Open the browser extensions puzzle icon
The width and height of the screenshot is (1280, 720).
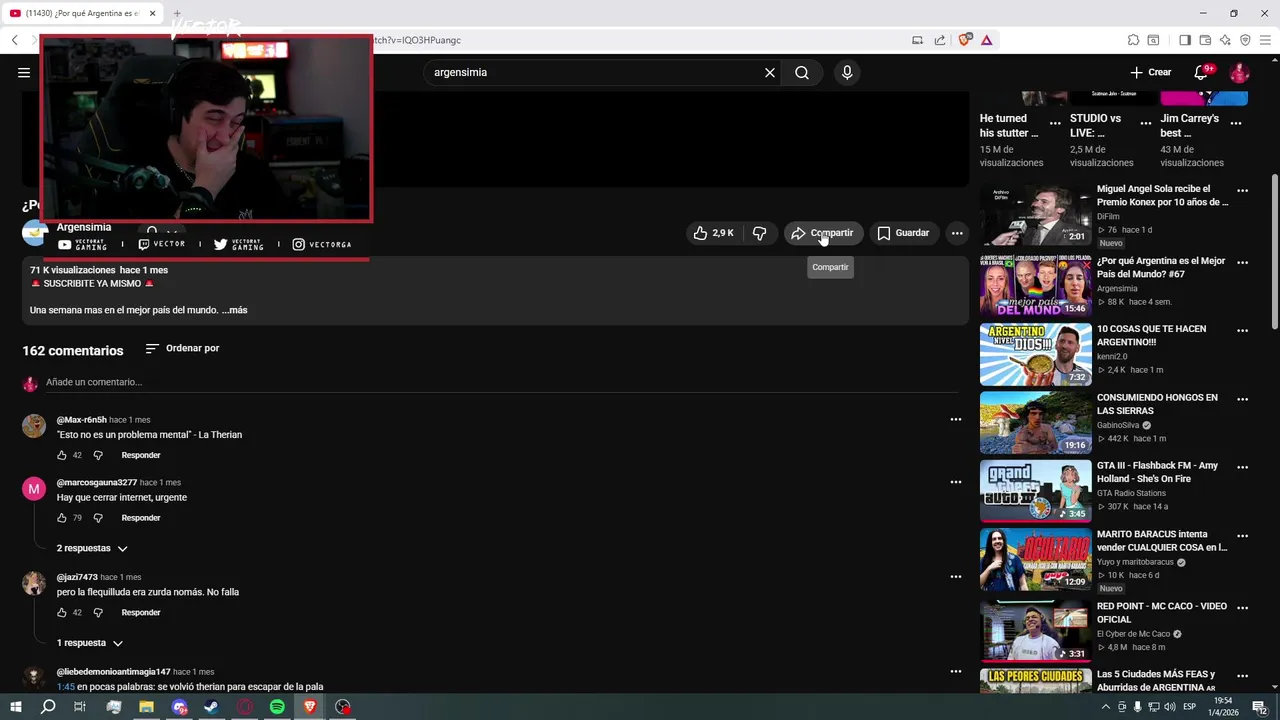click(1133, 40)
